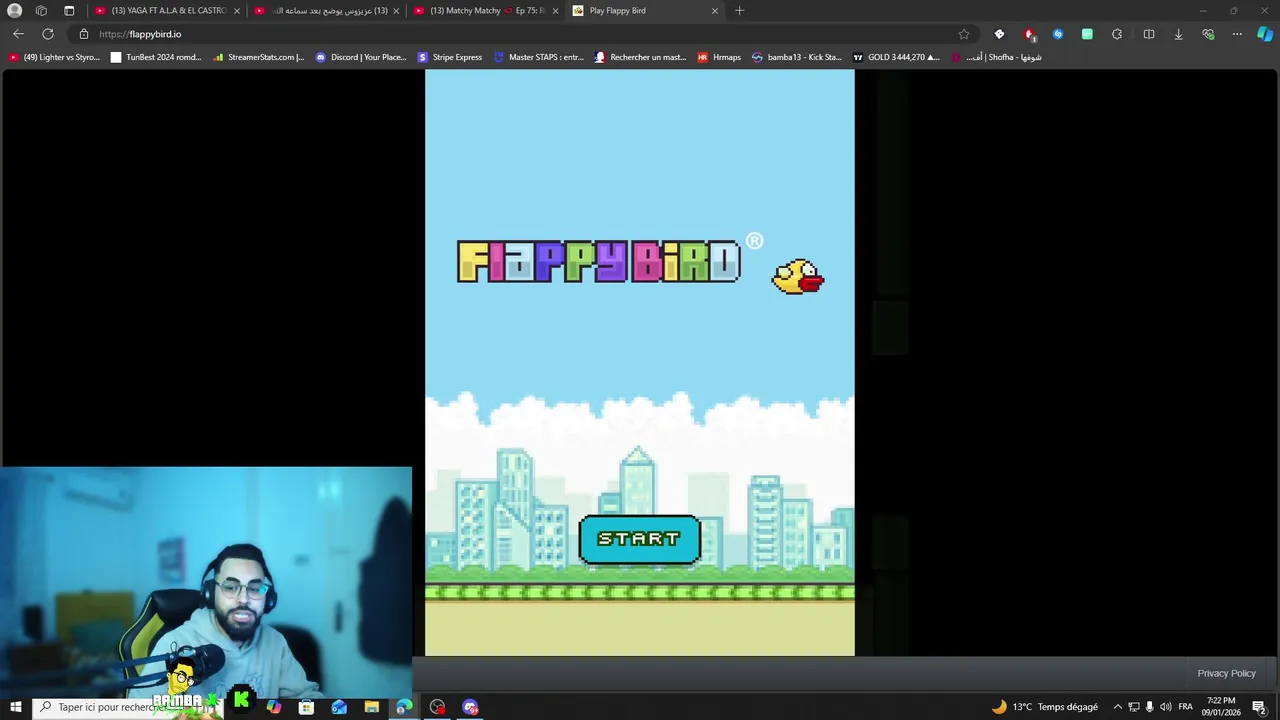Open Rechercher un master bookmark
This screenshot has width=1280, height=720.
[x=640, y=57]
